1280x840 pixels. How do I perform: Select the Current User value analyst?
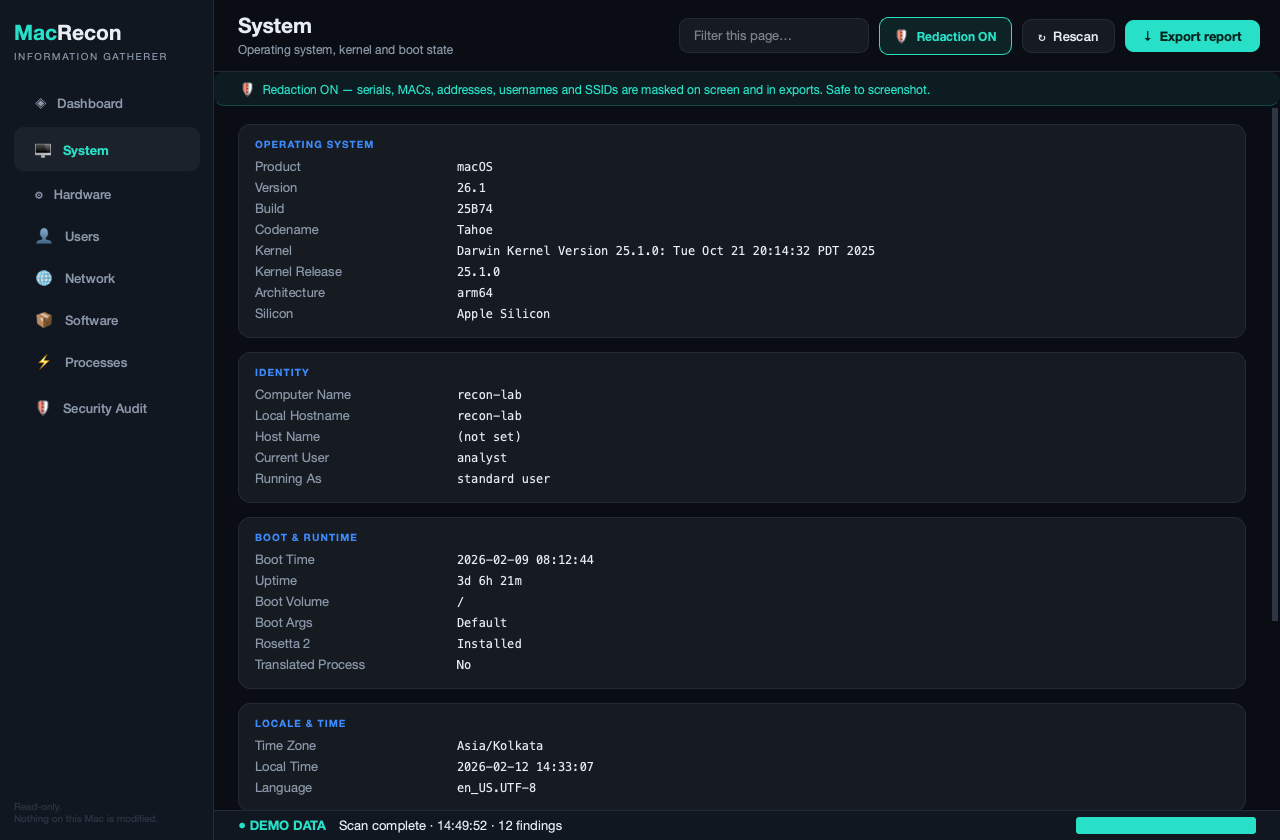[x=482, y=457]
